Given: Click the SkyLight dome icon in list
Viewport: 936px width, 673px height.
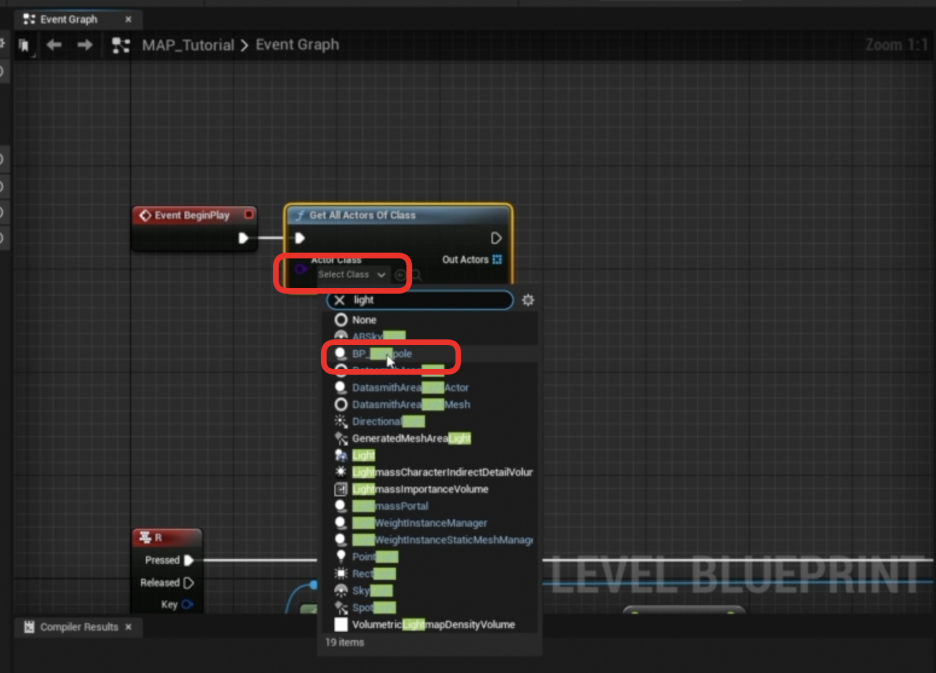Looking at the screenshot, I should point(341,591).
